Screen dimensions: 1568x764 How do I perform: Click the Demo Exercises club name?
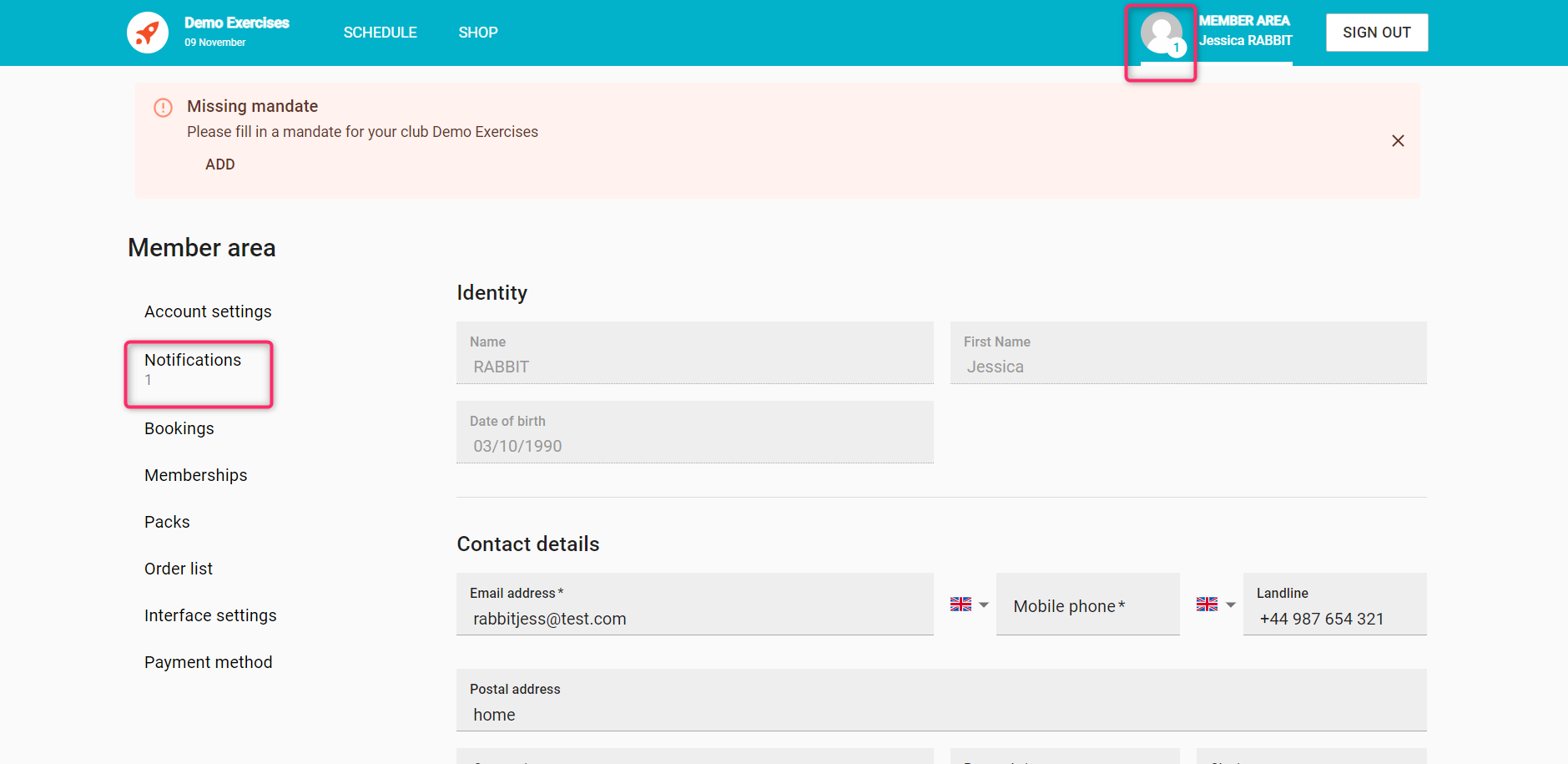[237, 23]
